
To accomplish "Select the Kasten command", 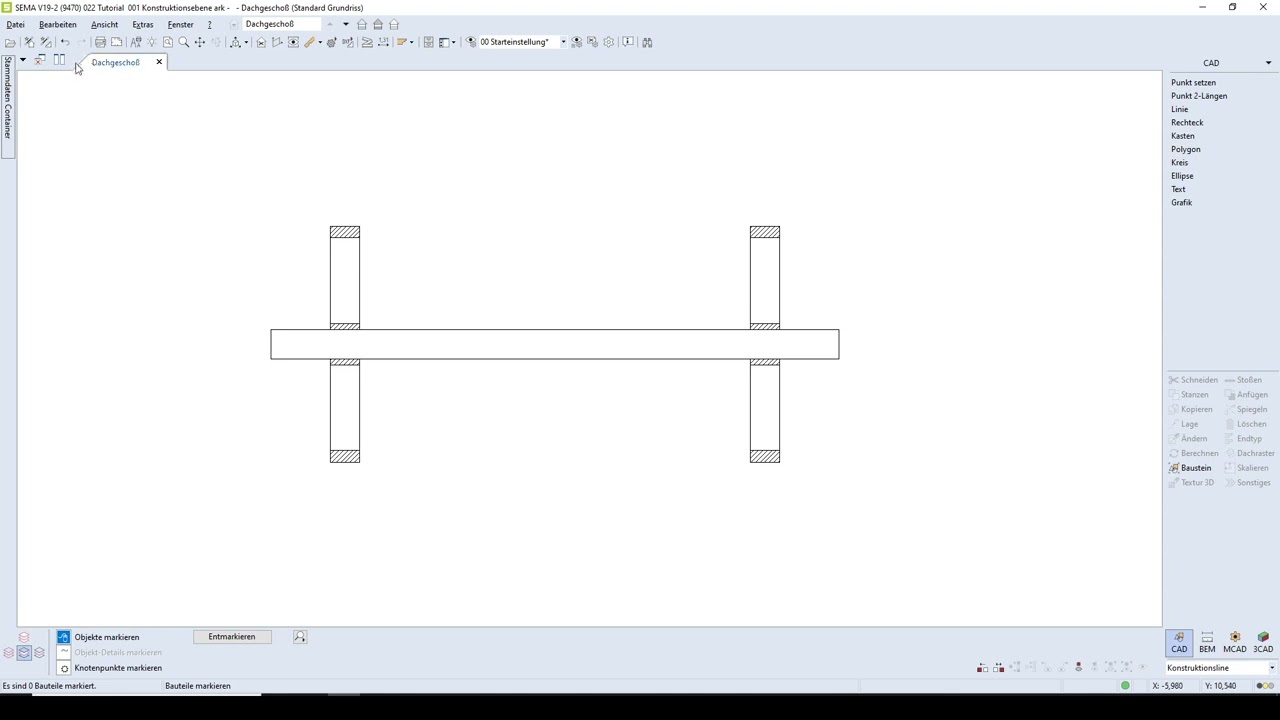I will click(1183, 136).
